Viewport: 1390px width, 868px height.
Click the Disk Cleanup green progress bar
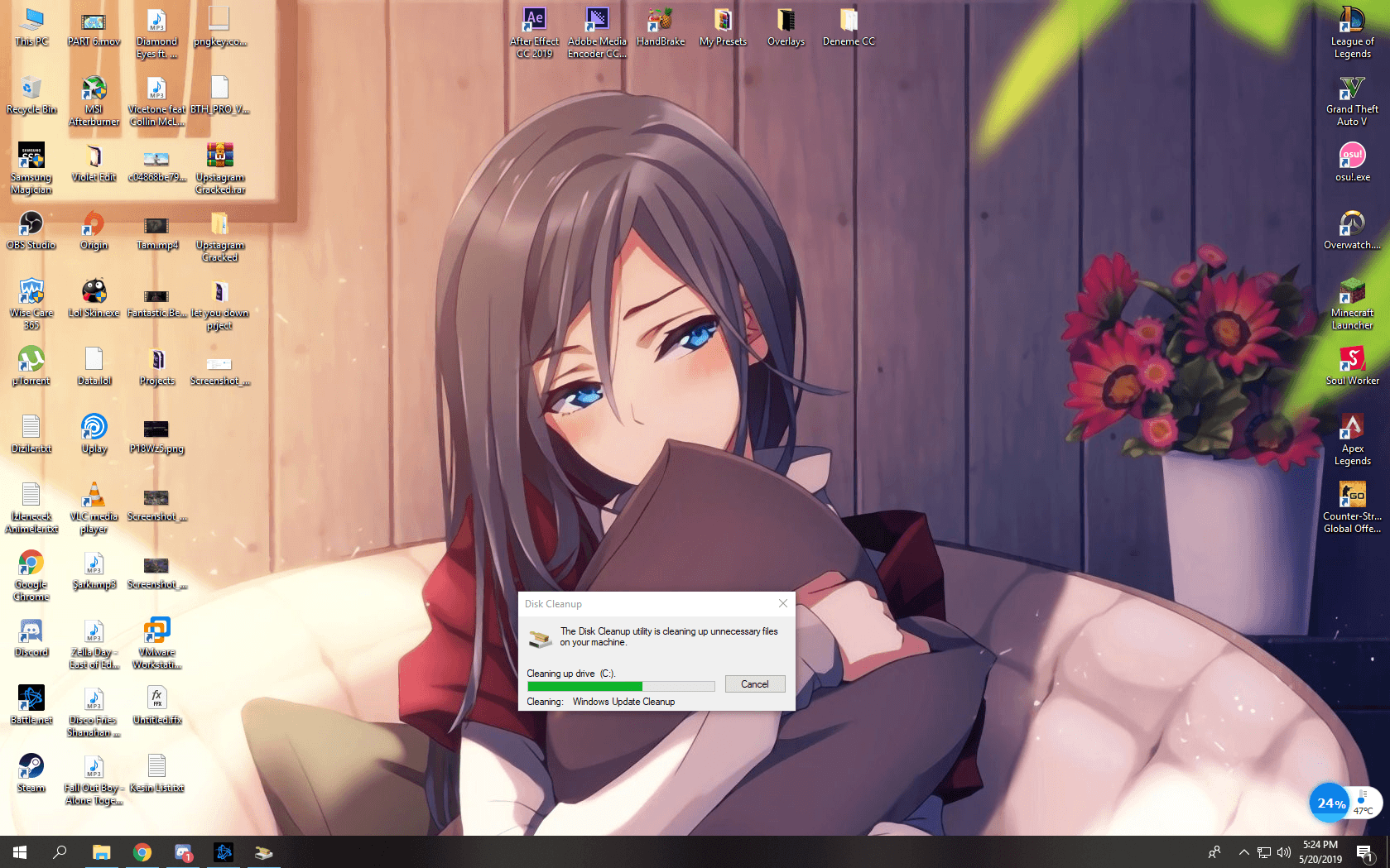tap(621, 686)
